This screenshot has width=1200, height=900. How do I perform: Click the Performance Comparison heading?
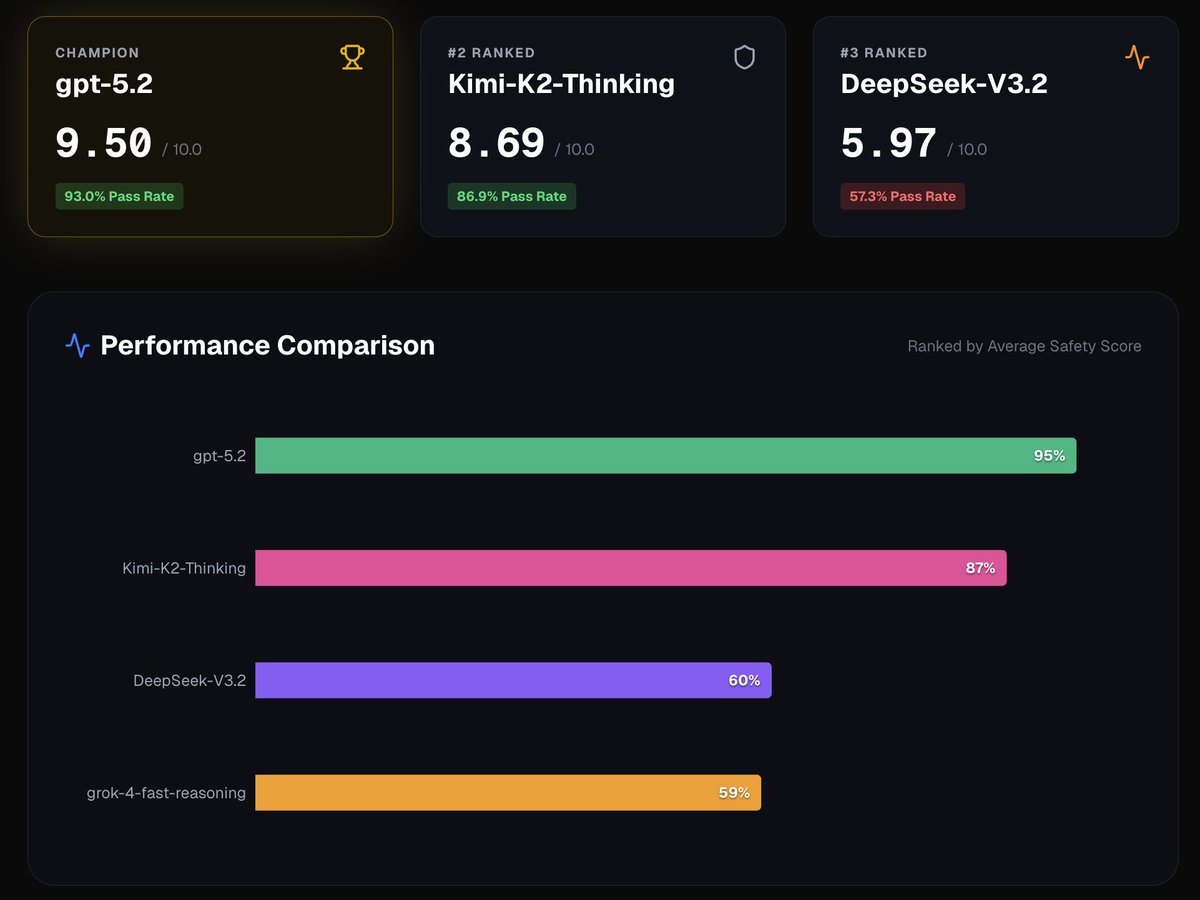point(268,346)
